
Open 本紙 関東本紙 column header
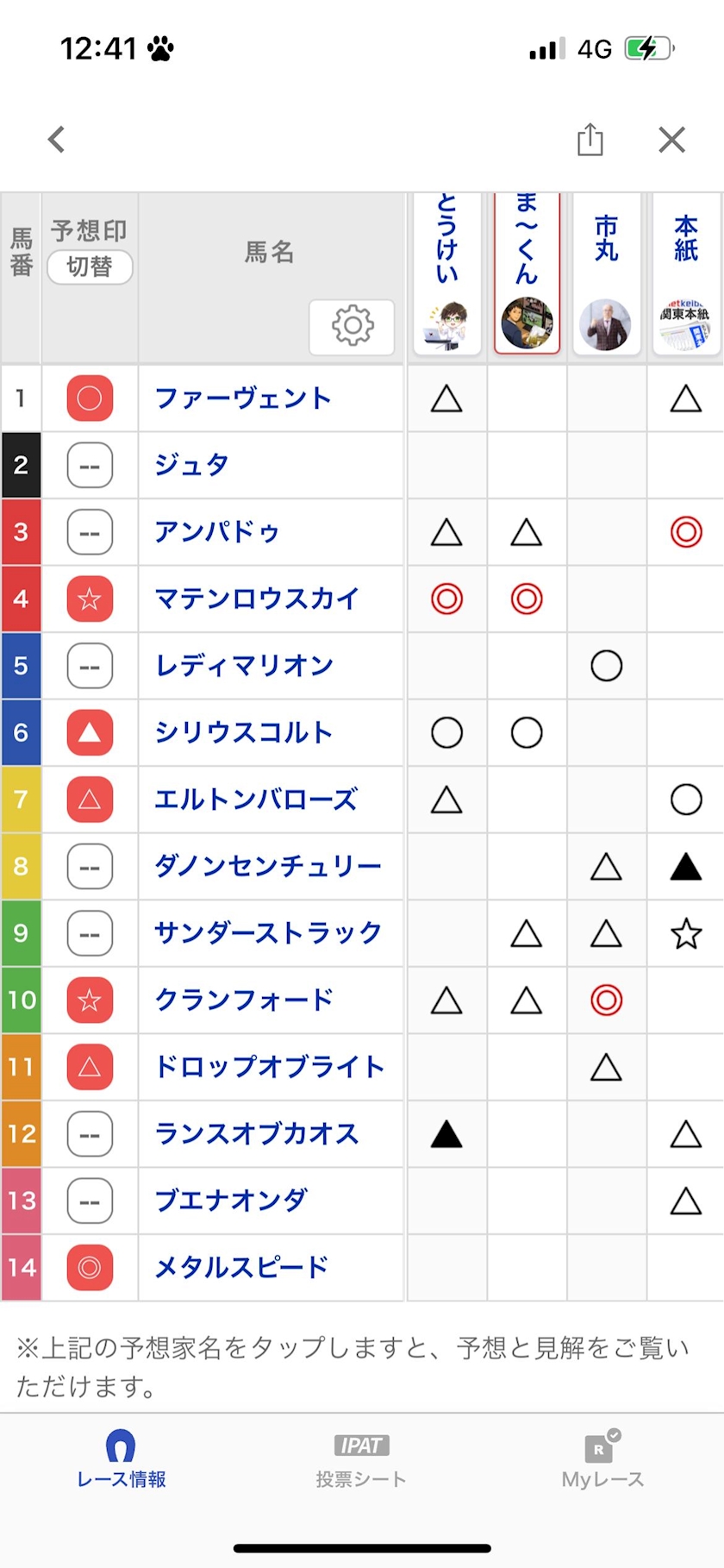[687, 274]
